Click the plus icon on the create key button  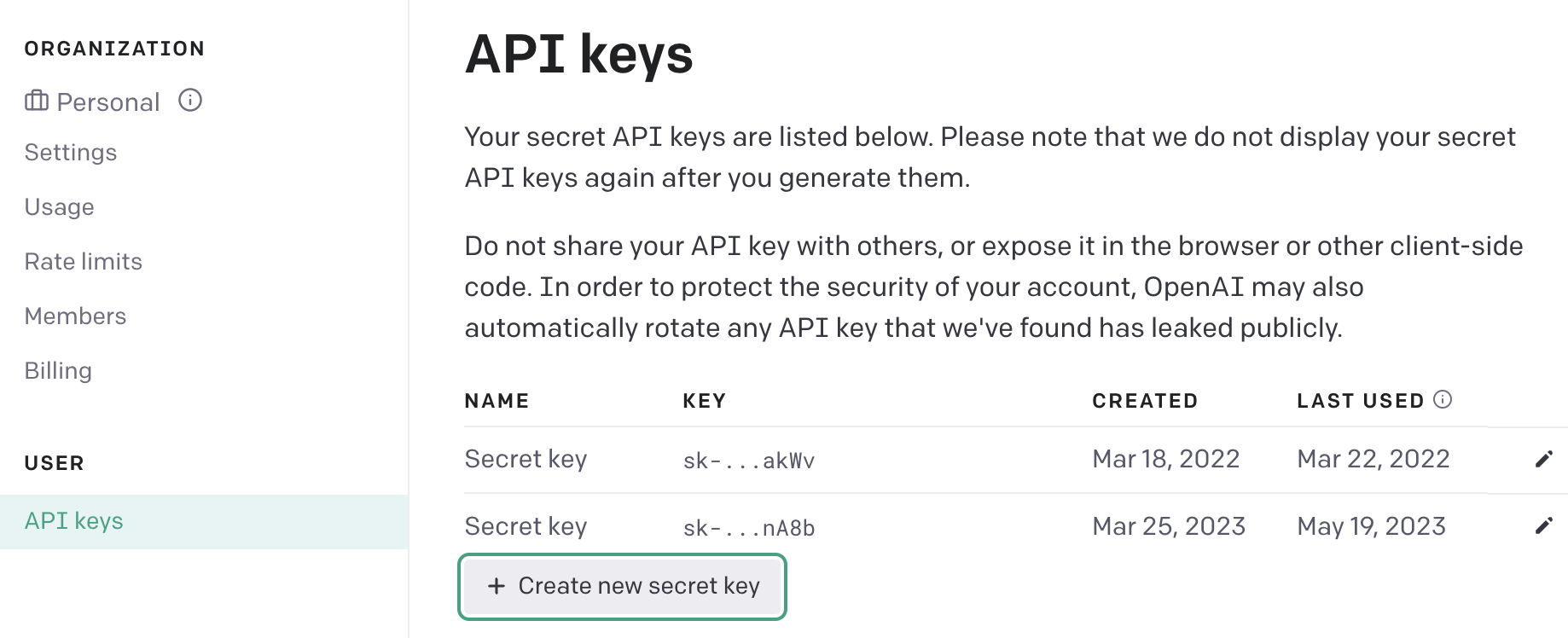(495, 586)
